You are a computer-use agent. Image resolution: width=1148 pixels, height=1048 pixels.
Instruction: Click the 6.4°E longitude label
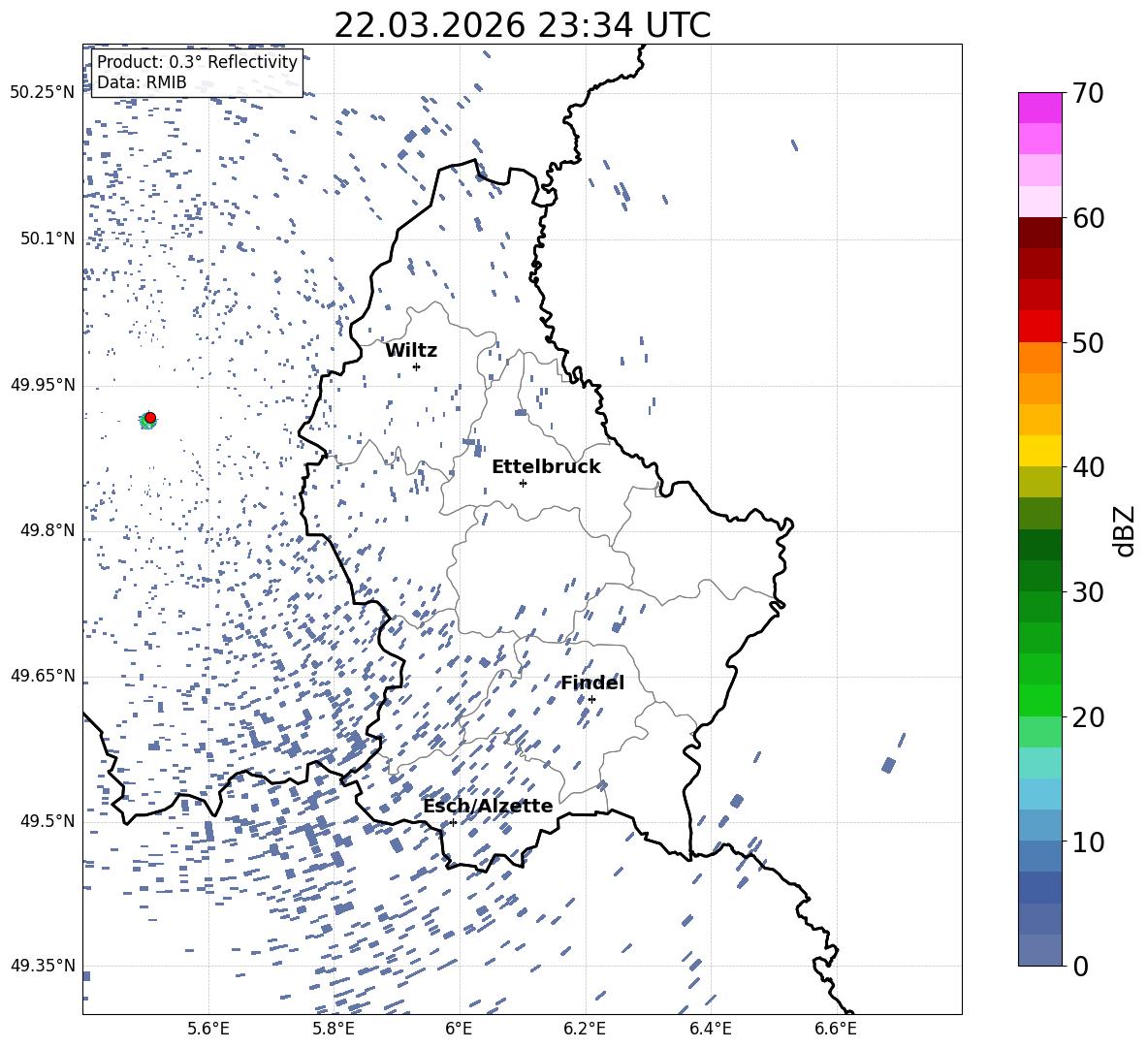click(x=710, y=1029)
